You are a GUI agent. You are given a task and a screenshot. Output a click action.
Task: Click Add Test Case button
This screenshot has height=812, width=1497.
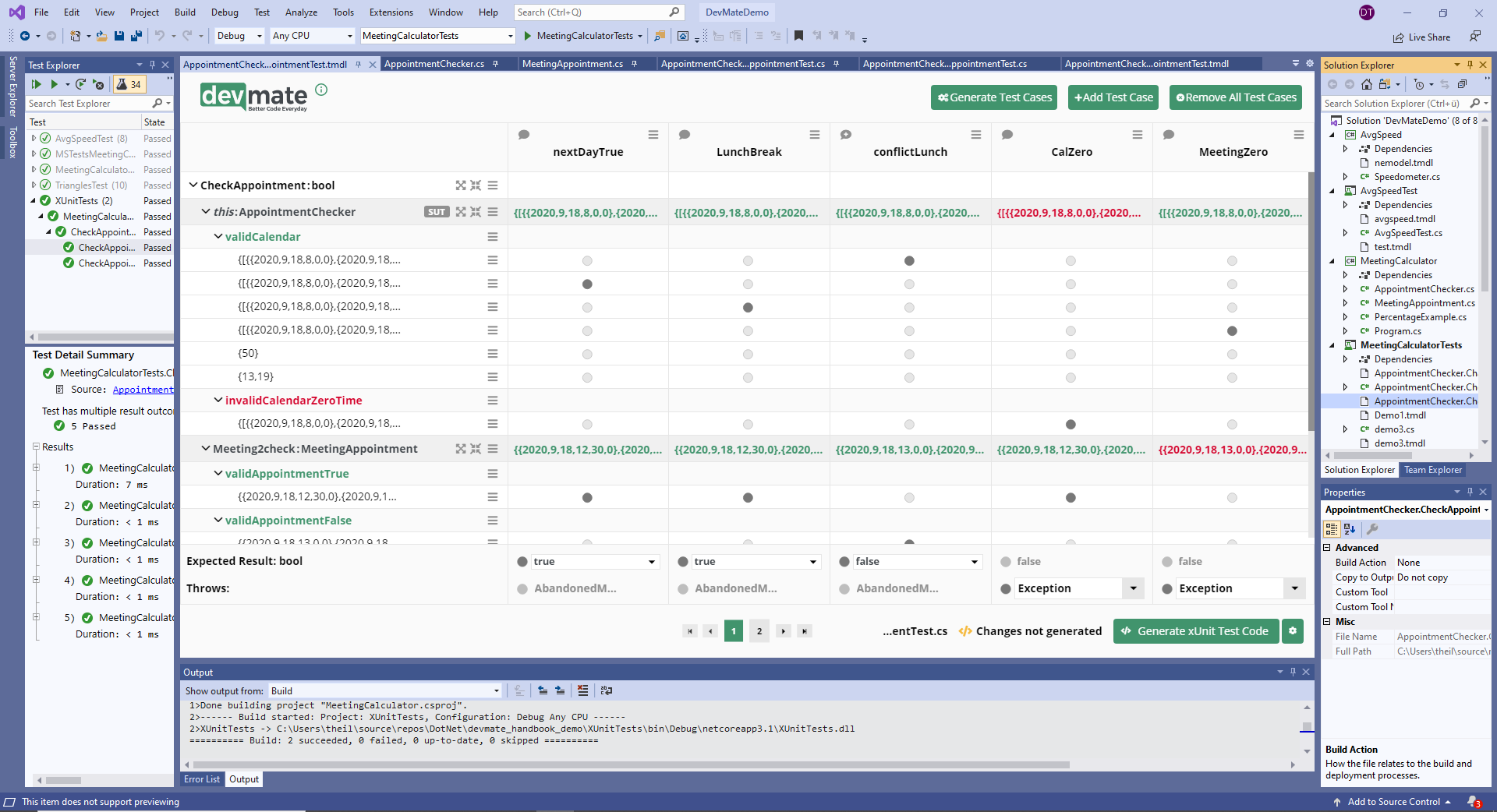click(x=1113, y=97)
